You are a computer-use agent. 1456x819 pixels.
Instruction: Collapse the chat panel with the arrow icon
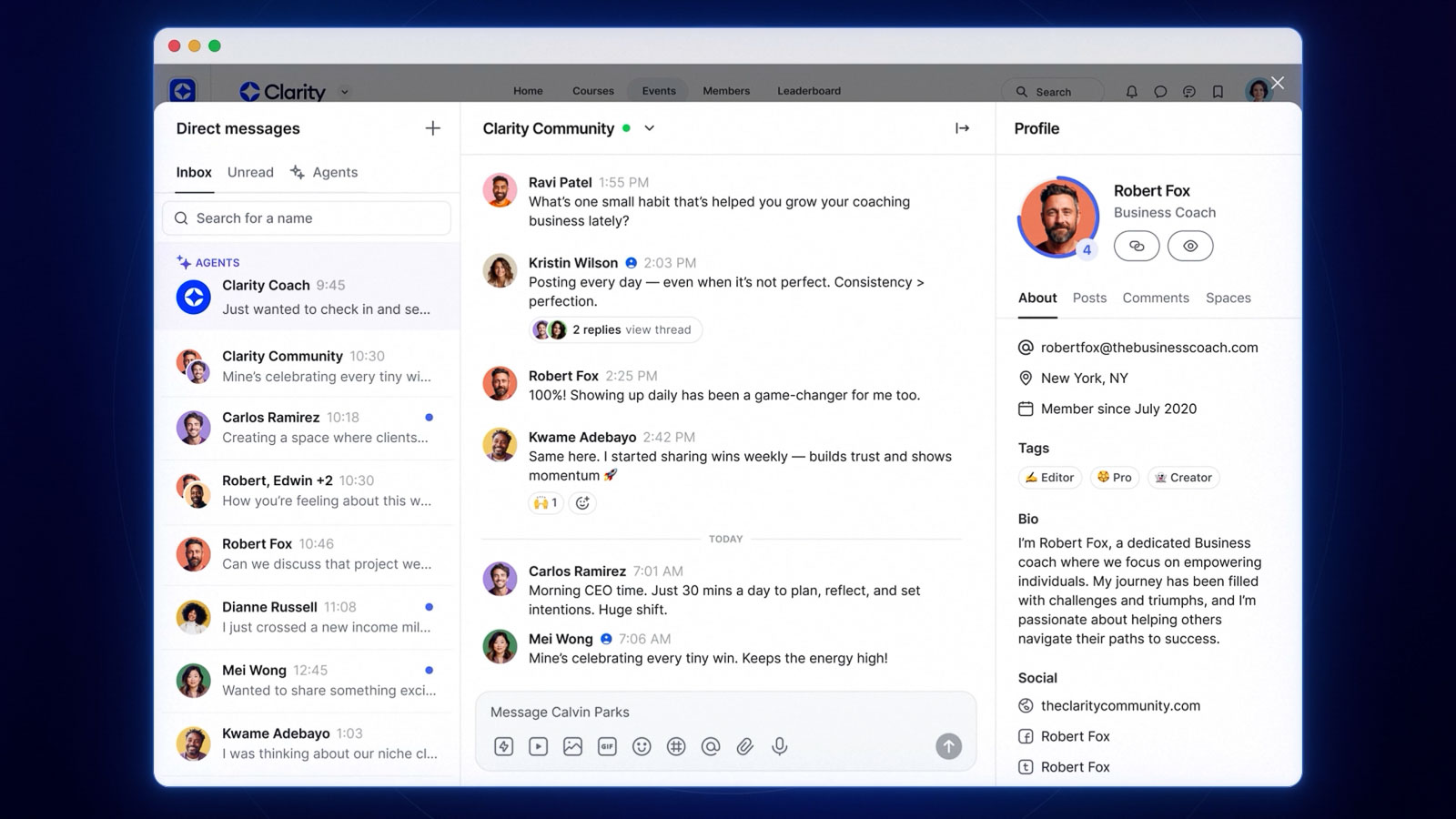coord(962,128)
